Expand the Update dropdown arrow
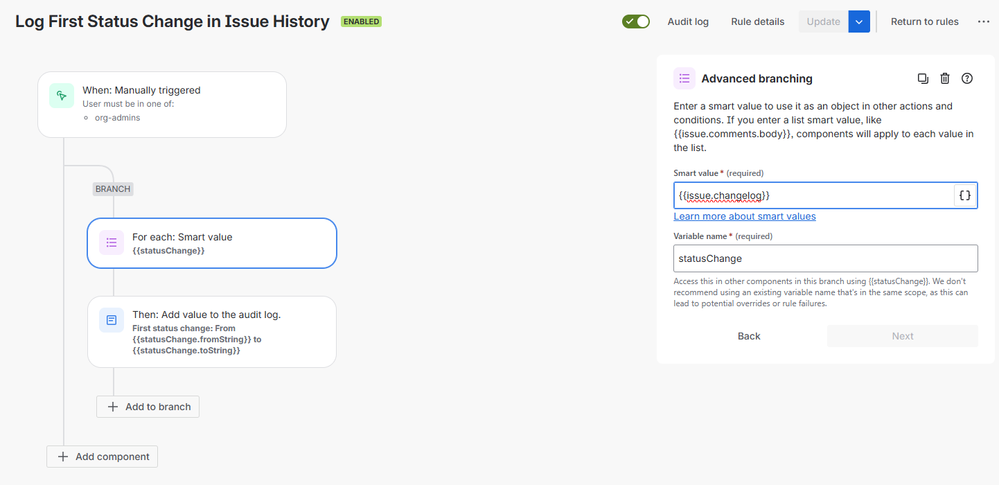Screen dimensions: 999x485 click(x=859, y=22)
